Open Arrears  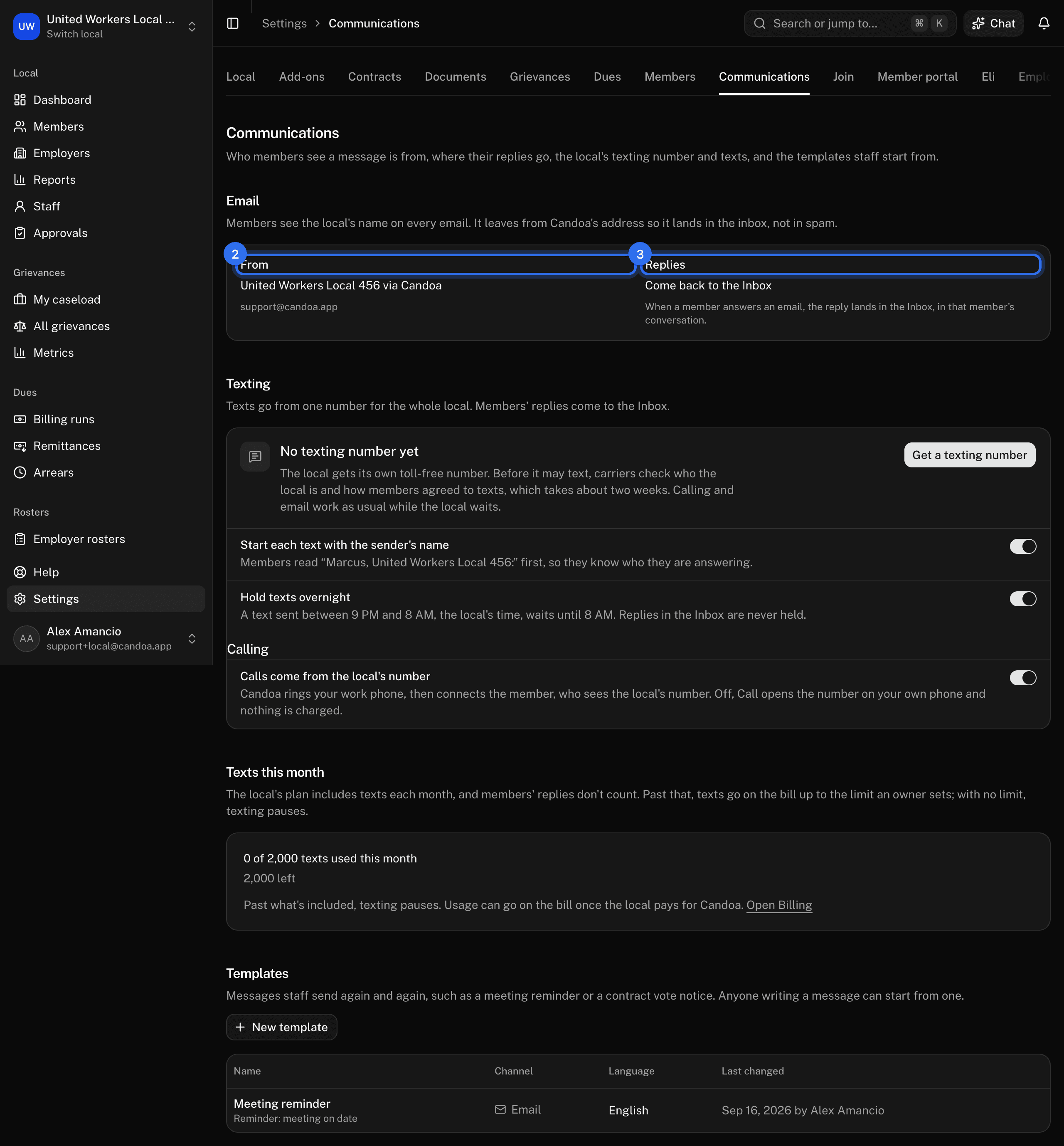(x=106, y=472)
